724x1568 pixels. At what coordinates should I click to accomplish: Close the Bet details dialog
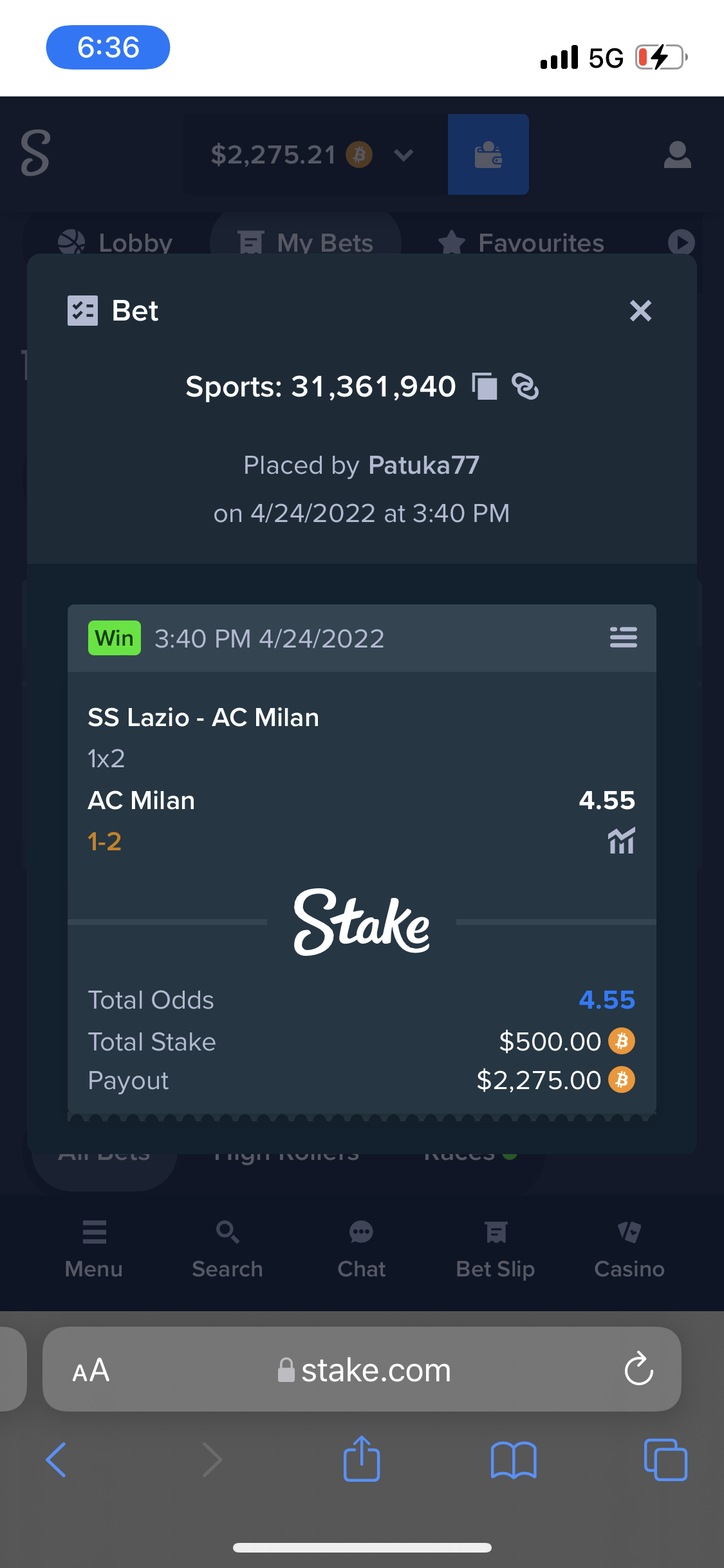pos(640,311)
